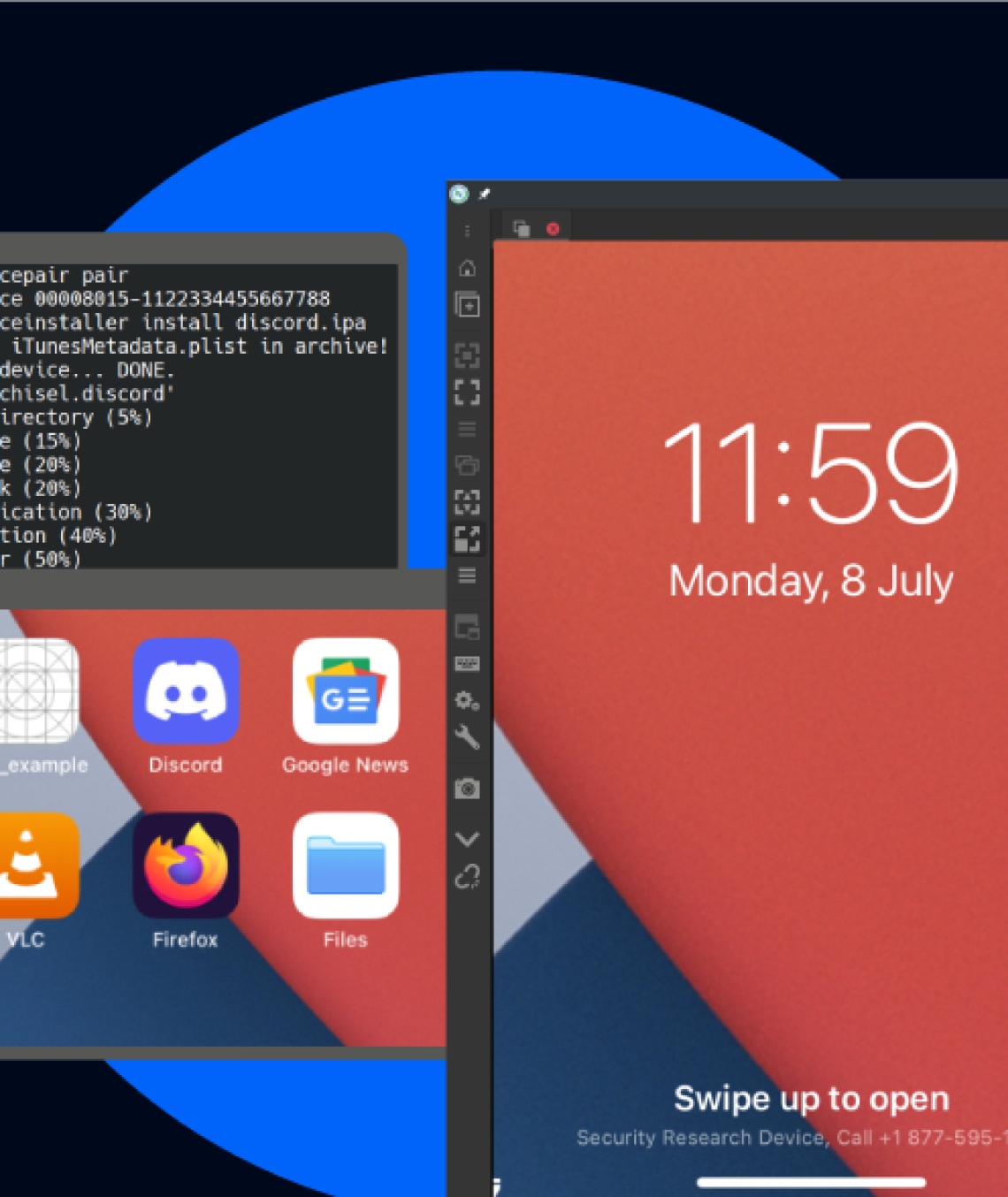Click terminal progress line showing (5%)
The width and height of the screenshot is (1008, 1197).
(x=76, y=417)
